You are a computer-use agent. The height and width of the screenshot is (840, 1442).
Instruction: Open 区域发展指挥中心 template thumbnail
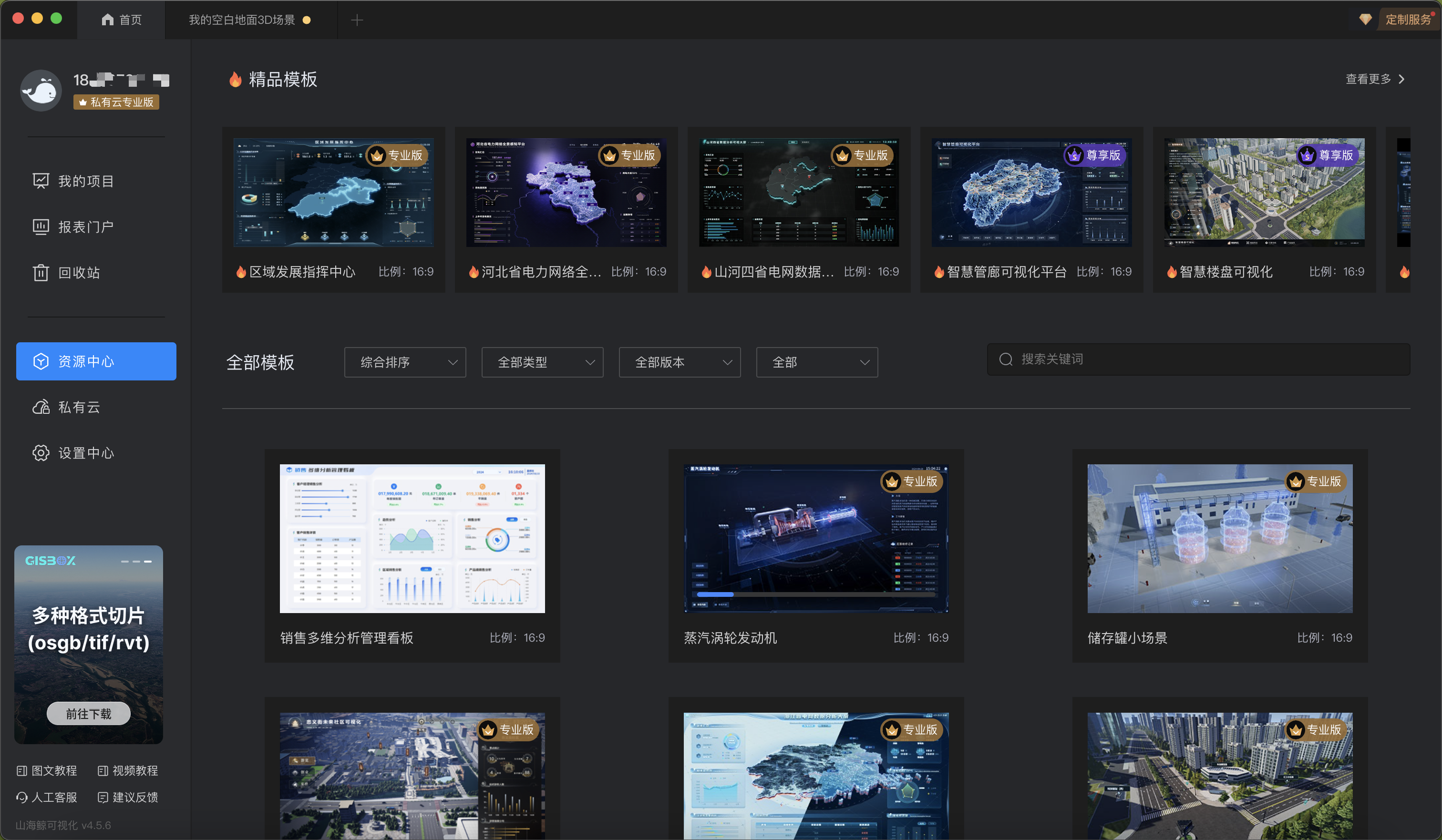pyautogui.click(x=334, y=192)
